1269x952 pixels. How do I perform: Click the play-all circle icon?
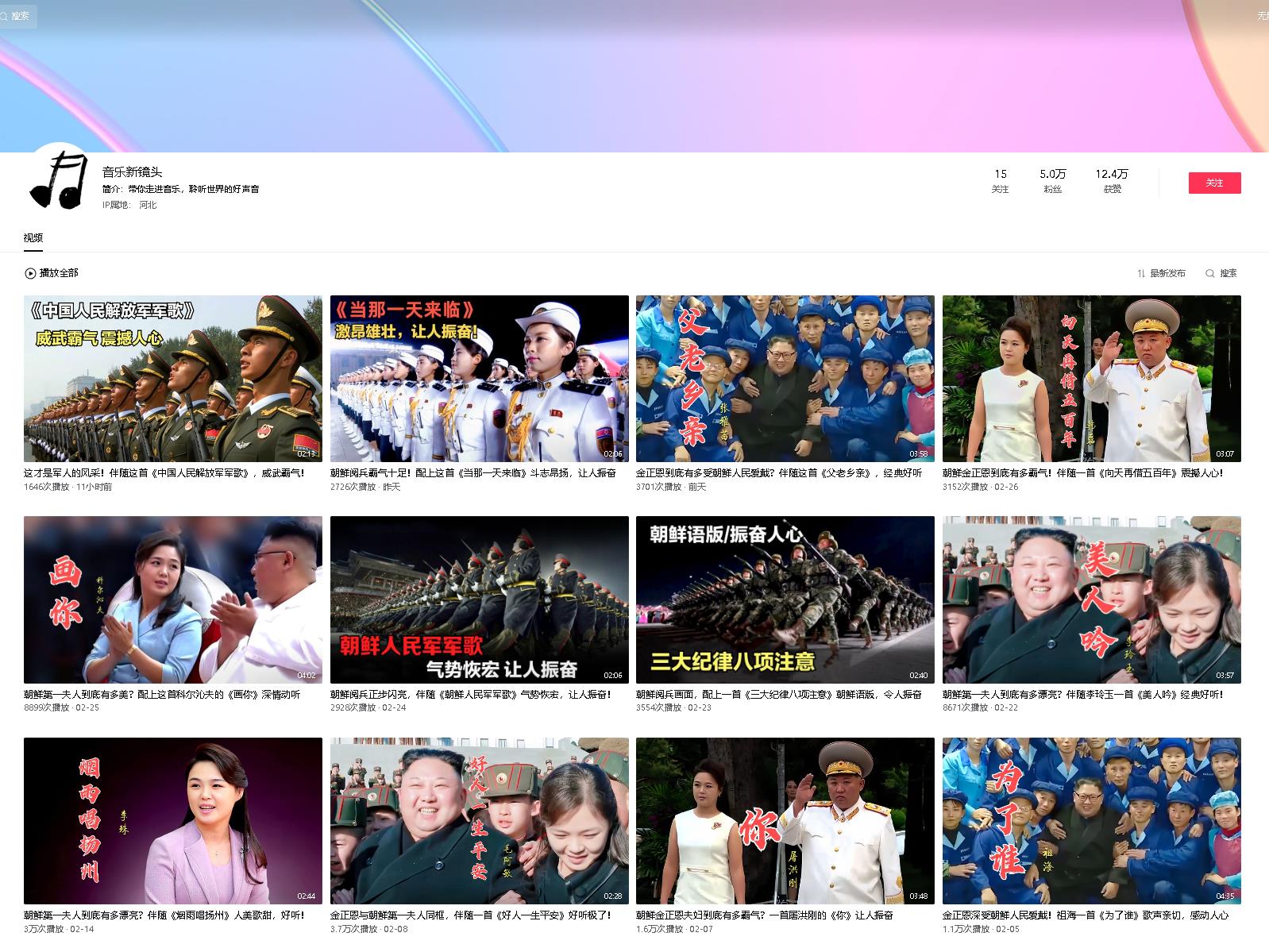(30, 273)
